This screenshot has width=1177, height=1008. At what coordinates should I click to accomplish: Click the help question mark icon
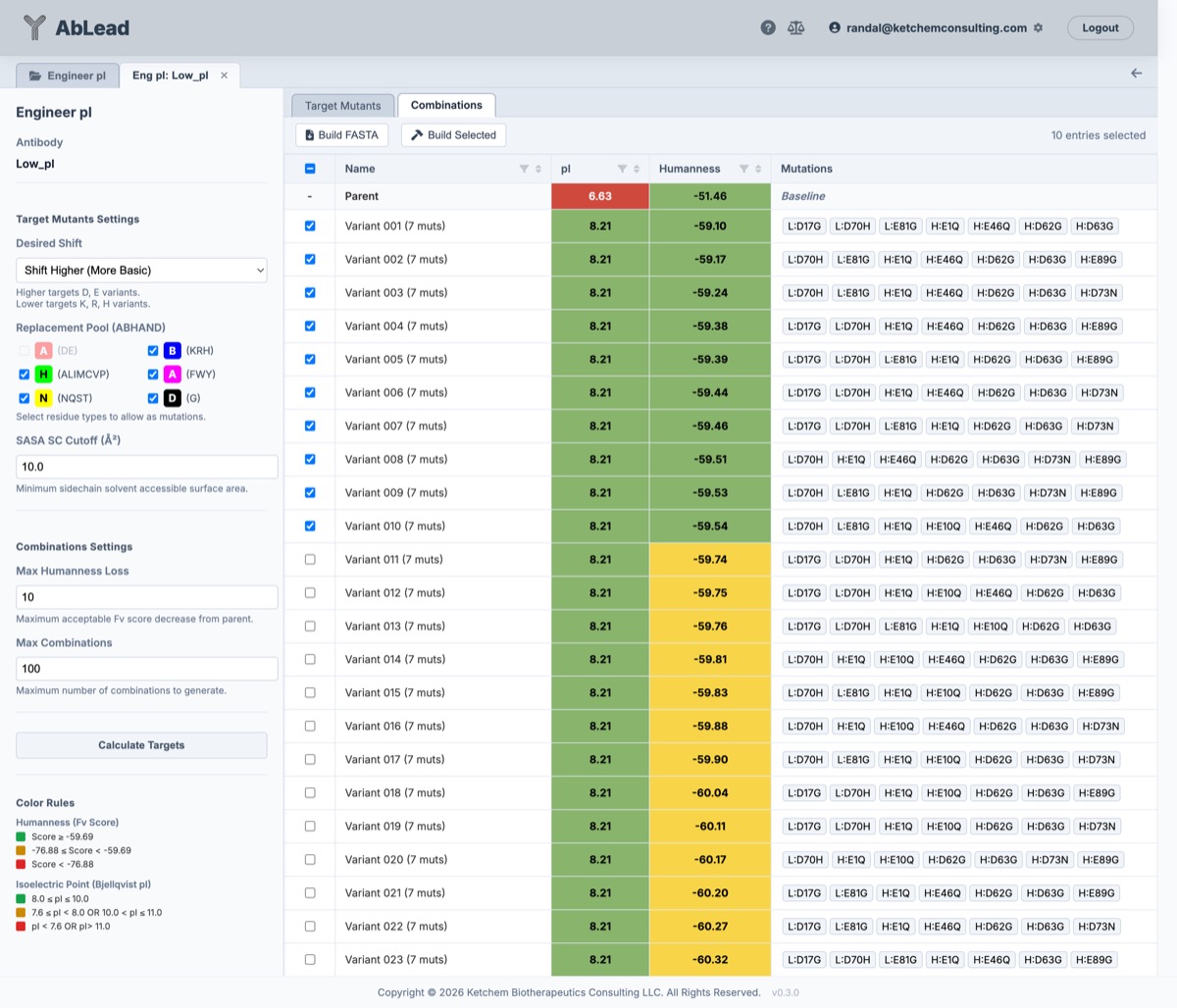tap(768, 27)
